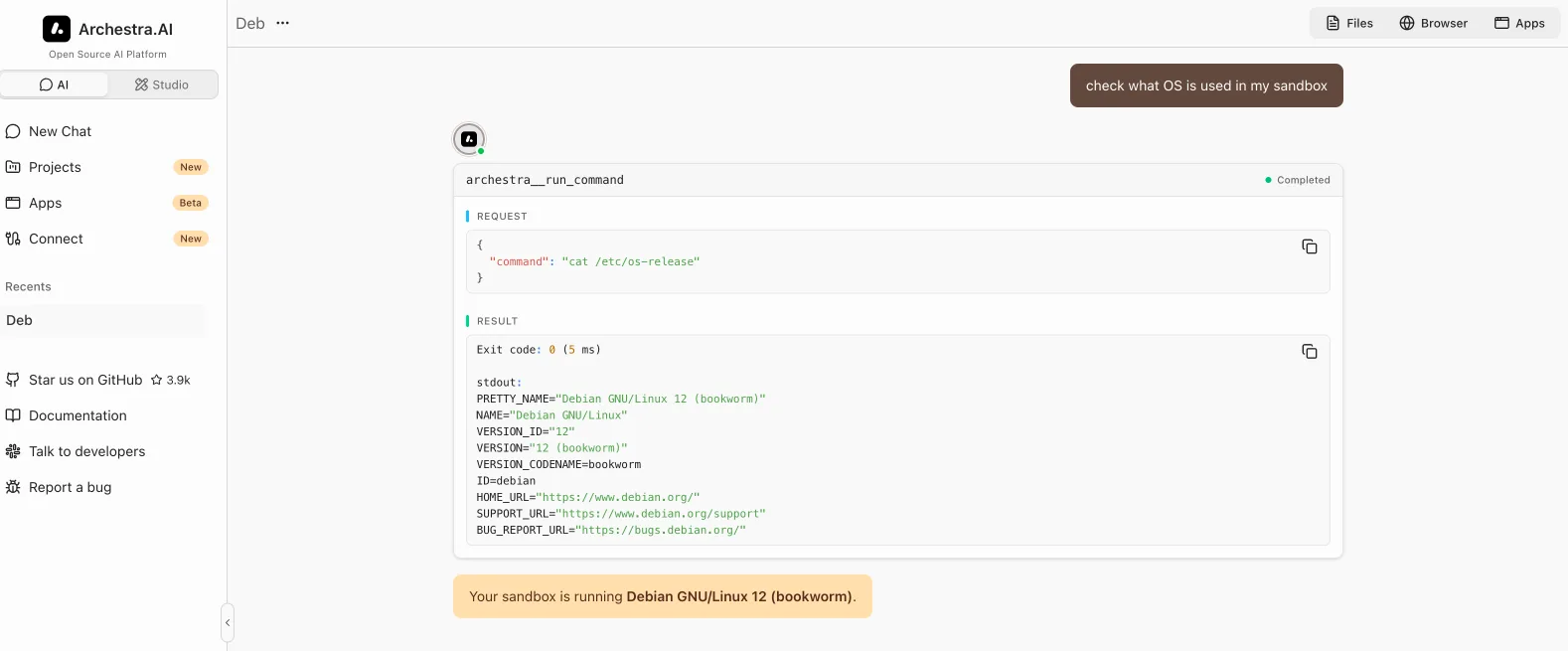Click the Slack icon beside Talk to developers
The image size is (1568, 651).
[x=13, y=451]
